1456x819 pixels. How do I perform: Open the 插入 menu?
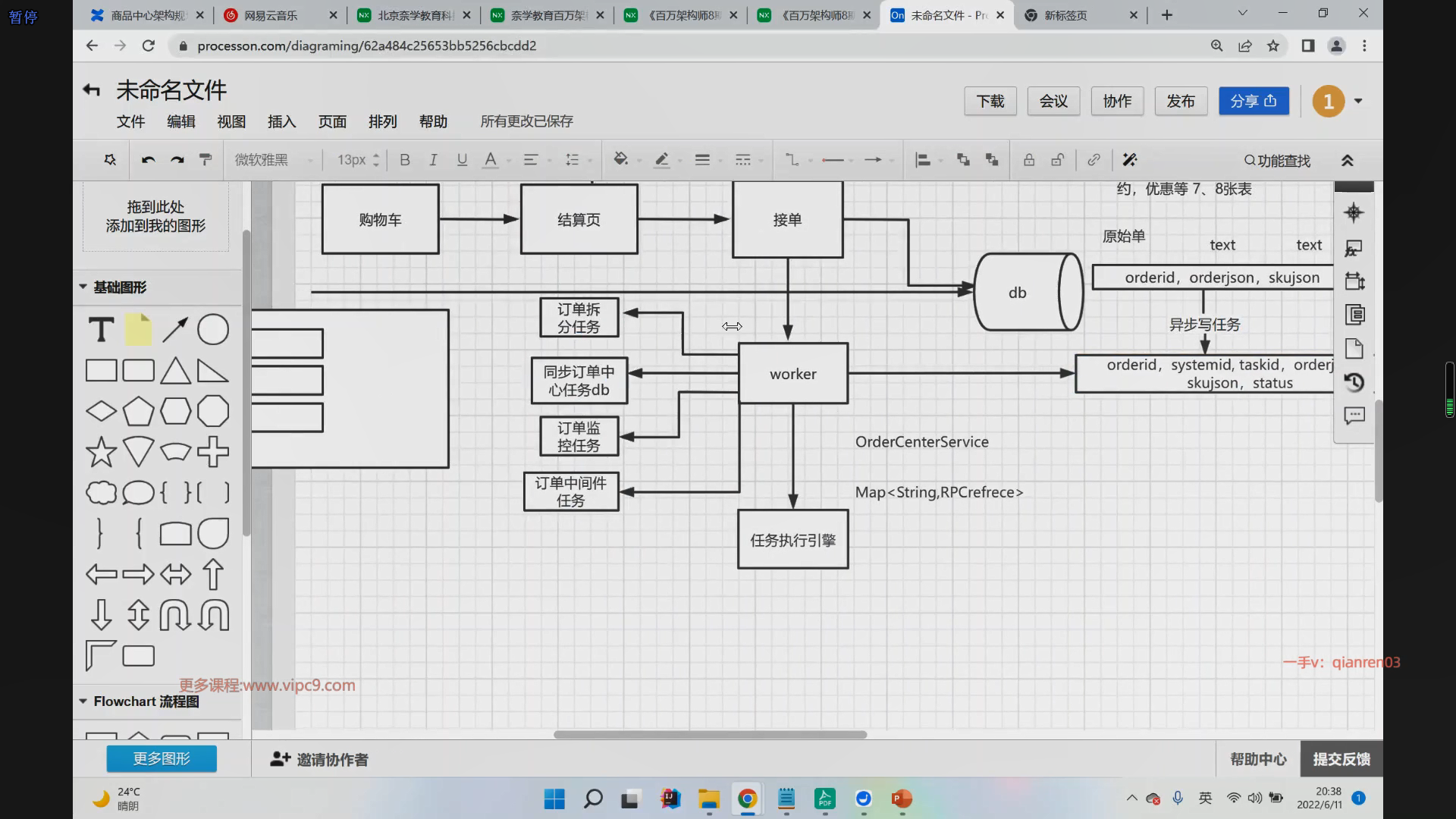coord(281,122)
